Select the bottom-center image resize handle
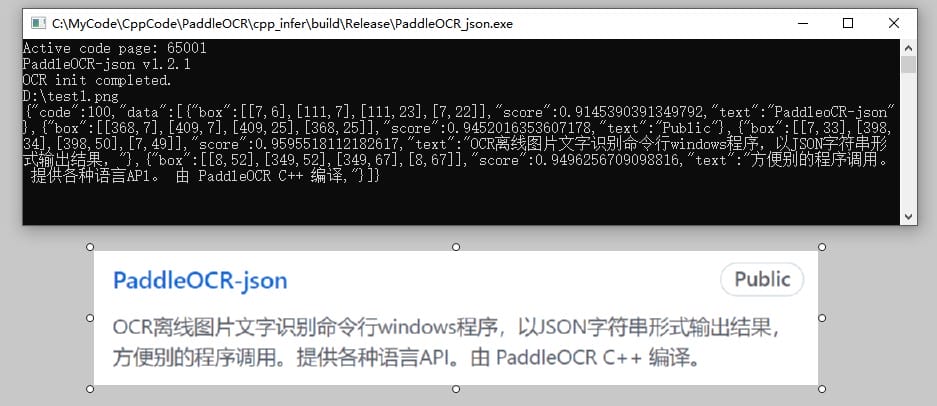The image size is (937, 406). (456, 389)
